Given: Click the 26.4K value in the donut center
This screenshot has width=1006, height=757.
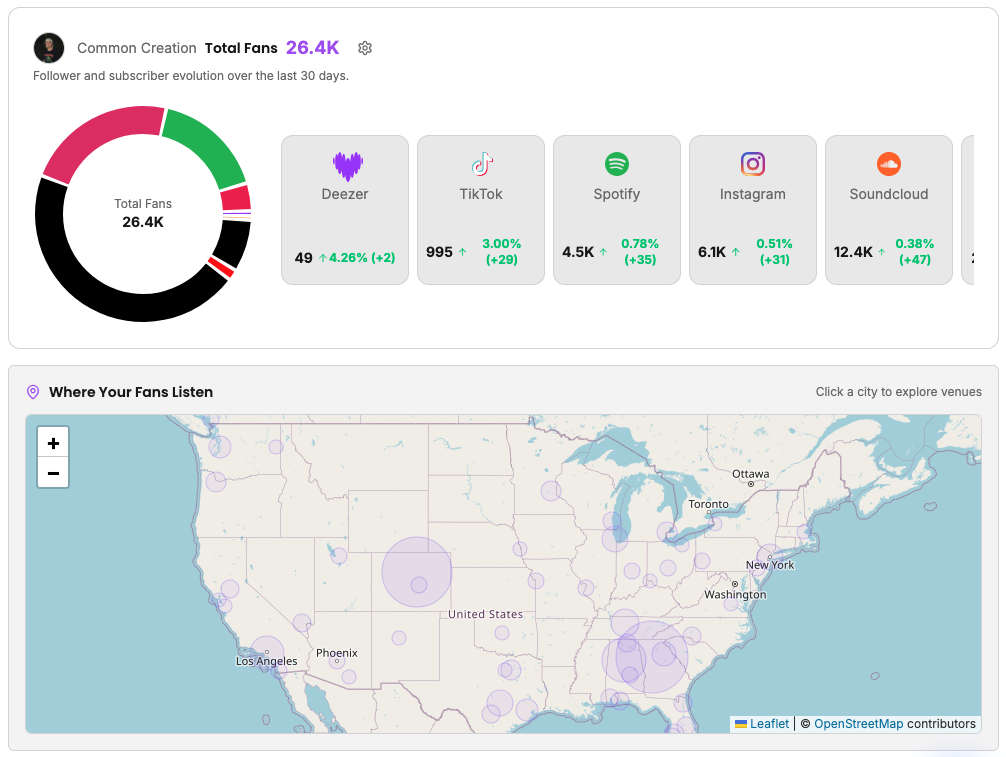Looking at the screenshot, I should point(143,222).
